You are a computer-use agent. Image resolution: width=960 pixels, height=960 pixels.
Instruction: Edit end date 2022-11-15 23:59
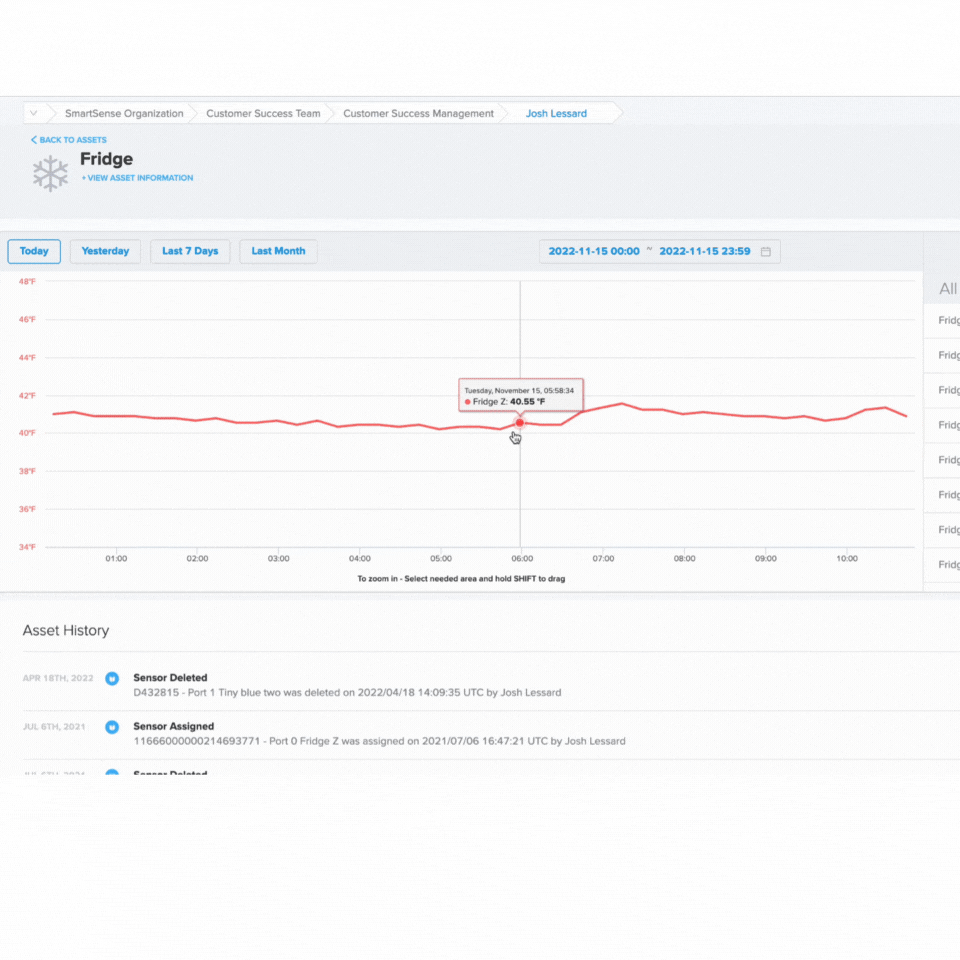point(705,251)
